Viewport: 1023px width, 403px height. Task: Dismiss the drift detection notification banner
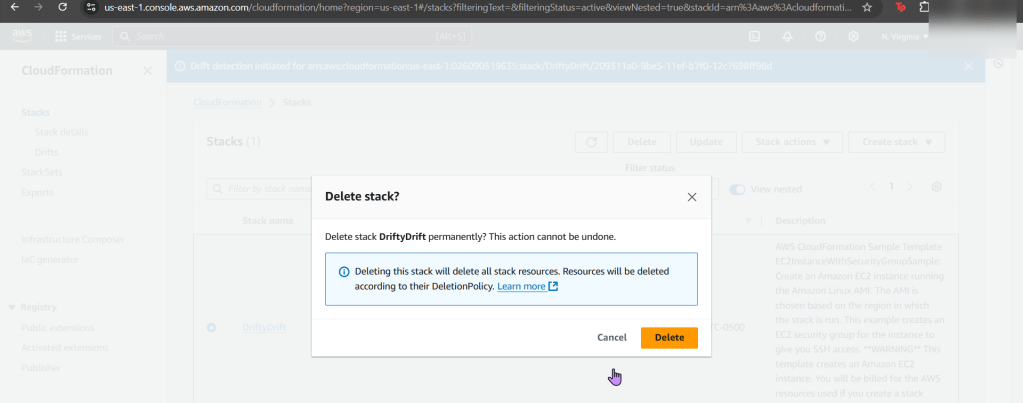click(x=967, y=66)
